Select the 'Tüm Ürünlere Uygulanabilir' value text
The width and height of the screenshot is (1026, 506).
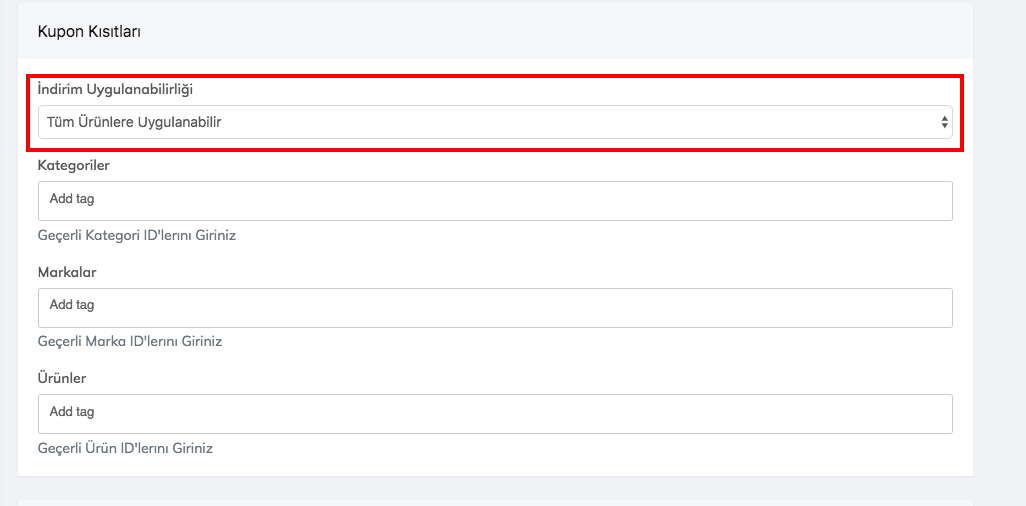pos(134,122)
